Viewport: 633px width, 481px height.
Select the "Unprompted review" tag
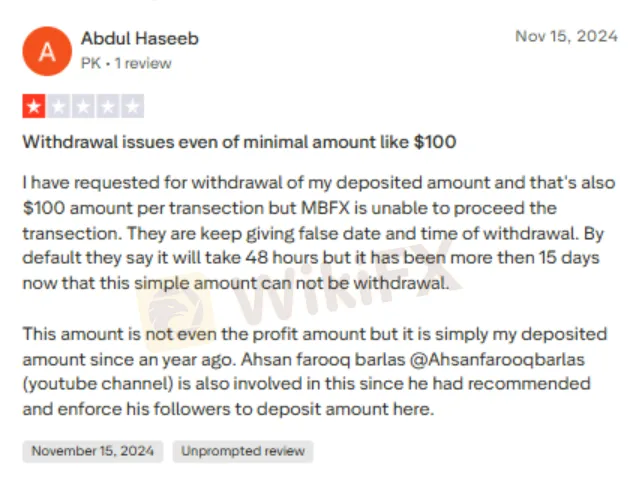tap(242, 451)
